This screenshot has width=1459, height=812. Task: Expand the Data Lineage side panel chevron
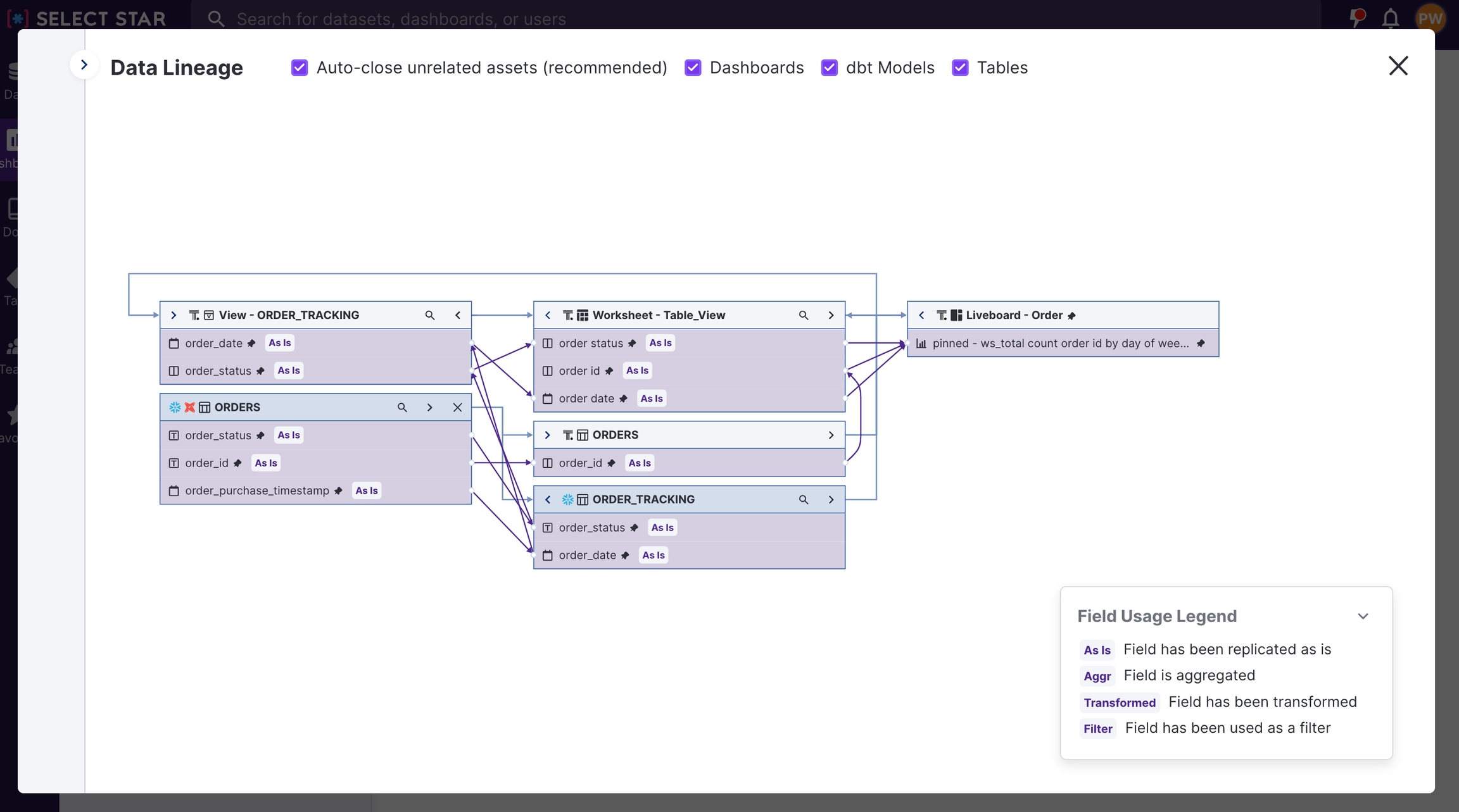(x=84, y=65)
